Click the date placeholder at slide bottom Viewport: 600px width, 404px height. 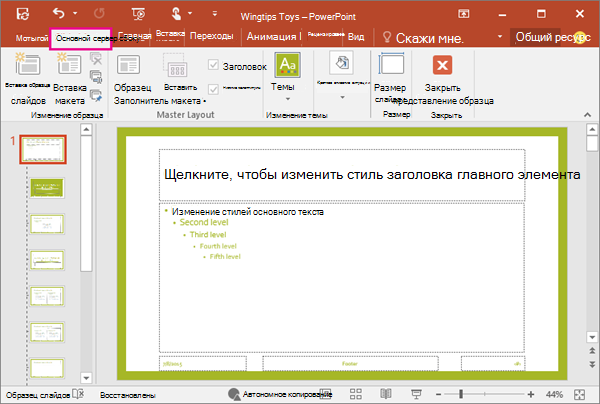203,363
